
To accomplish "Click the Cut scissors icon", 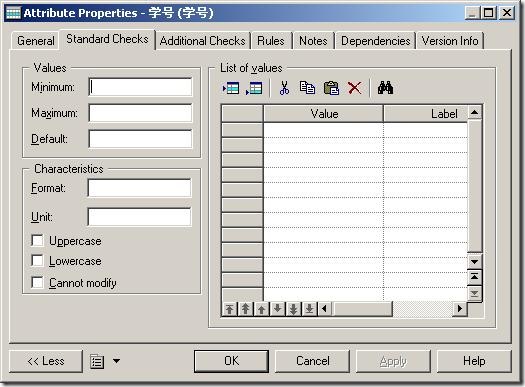I will click(x=284, y=88).
